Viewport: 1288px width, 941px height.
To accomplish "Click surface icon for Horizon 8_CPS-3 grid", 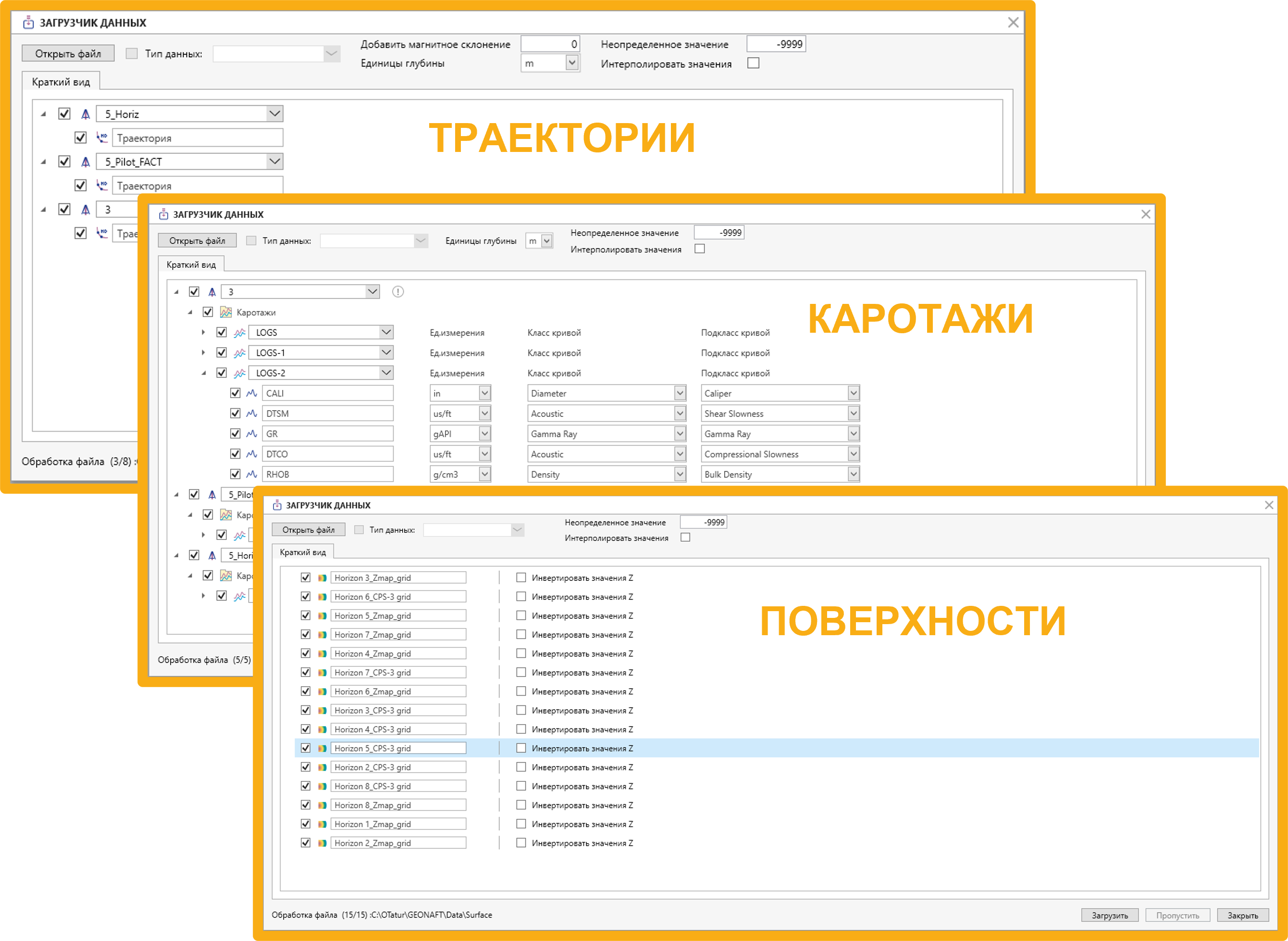I will [x=322, y=787].
